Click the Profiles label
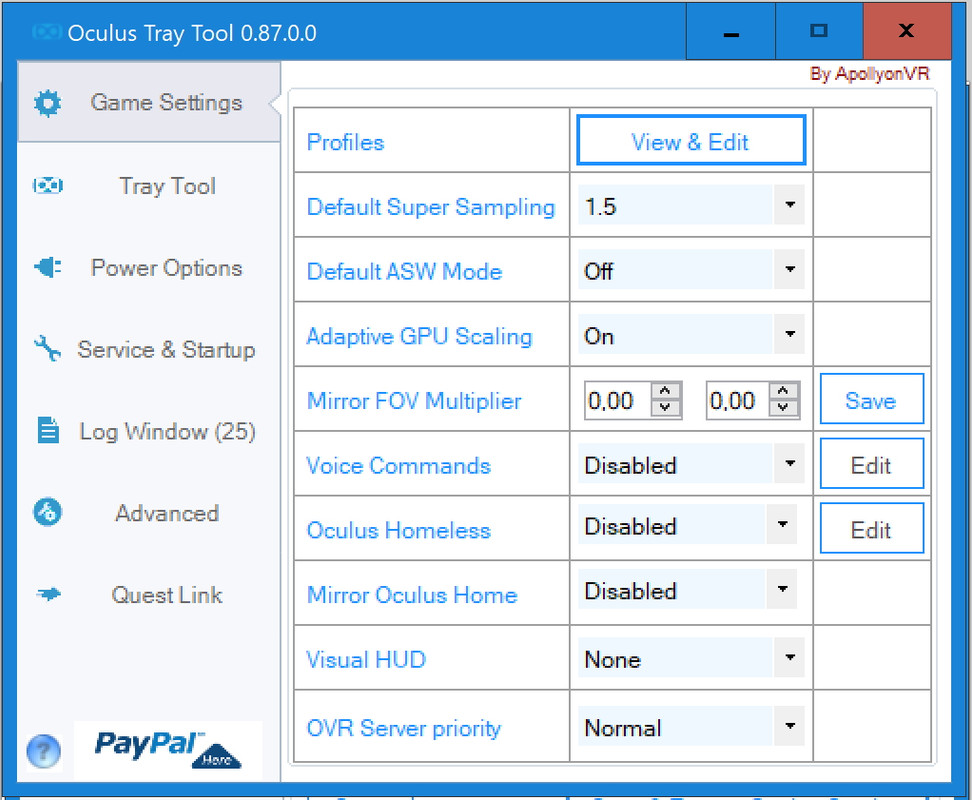Viewport: 972px width, 800px height. tap(345, 142)
